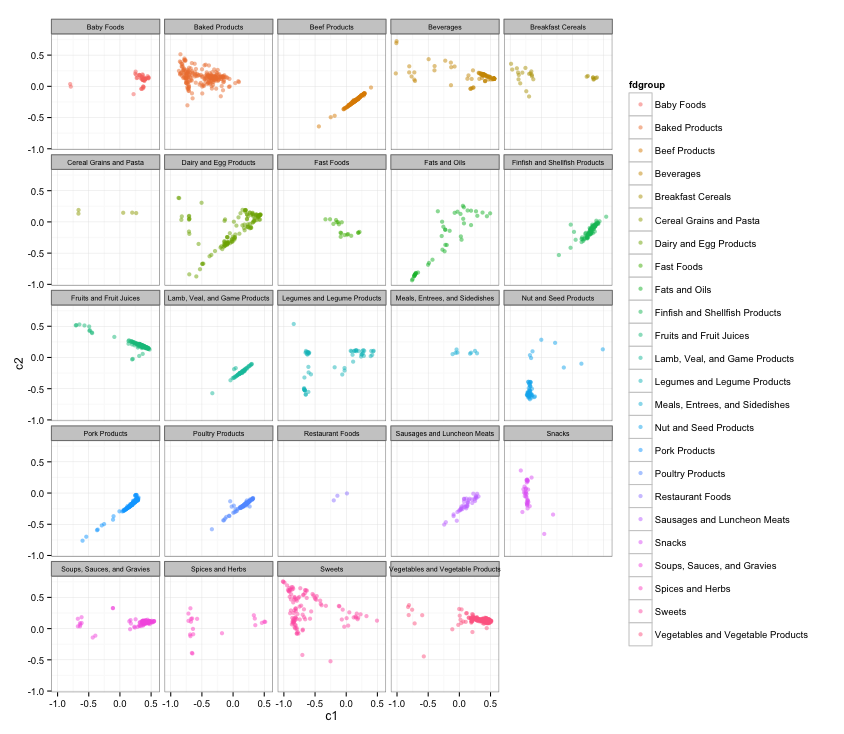Viewport: 844px width, 734px height.
Task: Click 'Vegetables and Vegetable Products' legend label
Action: click(x=731, y=635)
